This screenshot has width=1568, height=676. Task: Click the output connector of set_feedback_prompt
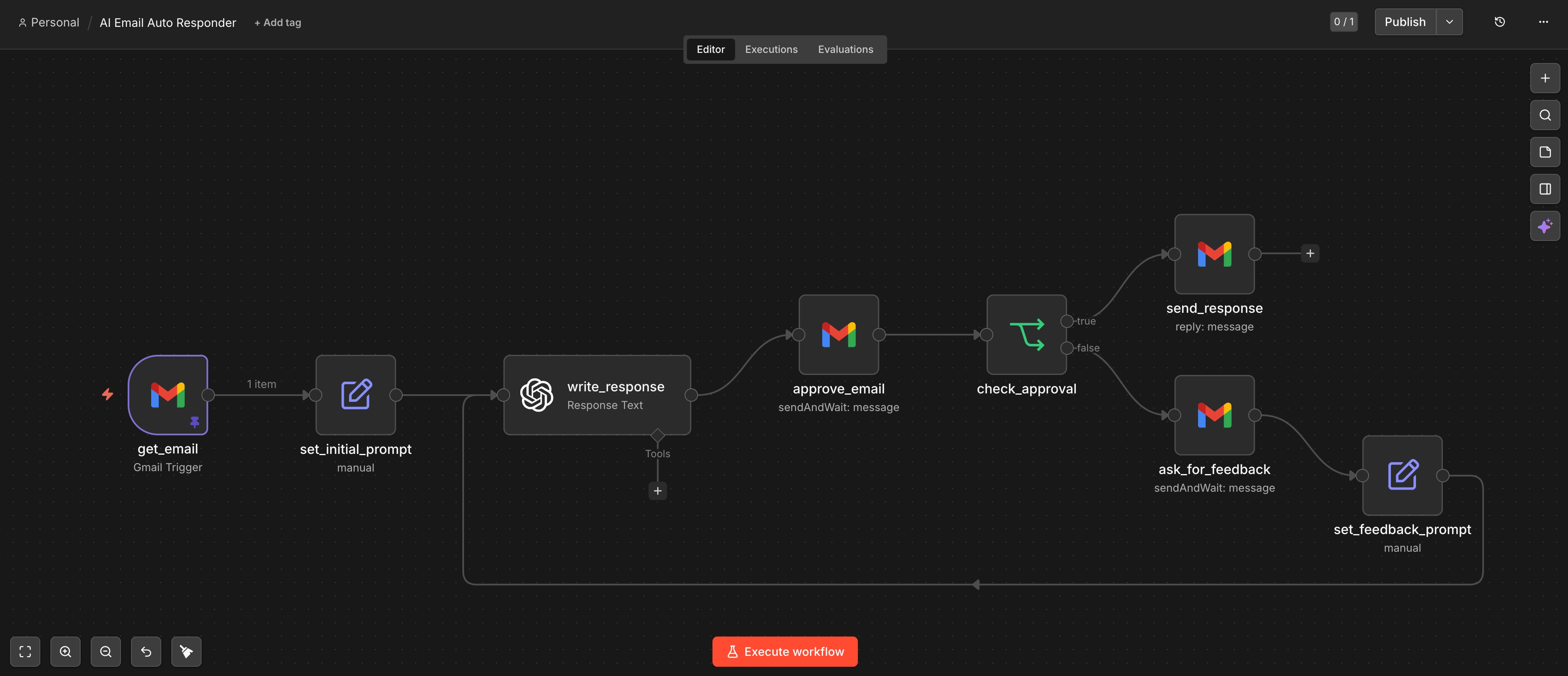[1442, 476]
